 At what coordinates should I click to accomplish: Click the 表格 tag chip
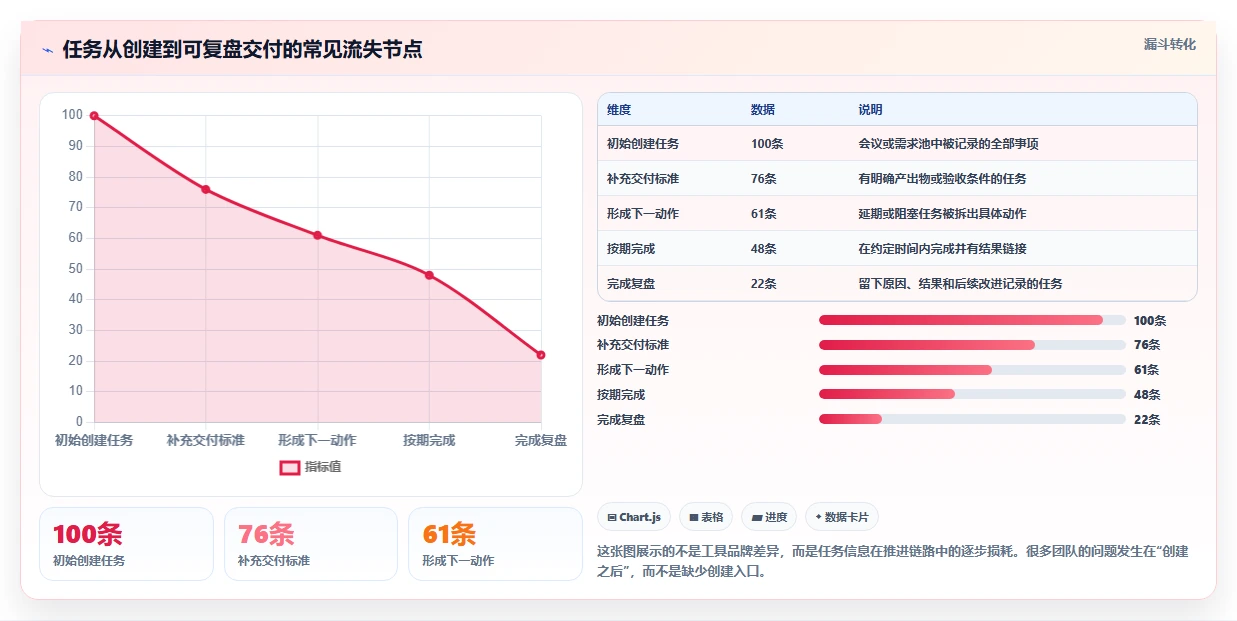[706, 517]
